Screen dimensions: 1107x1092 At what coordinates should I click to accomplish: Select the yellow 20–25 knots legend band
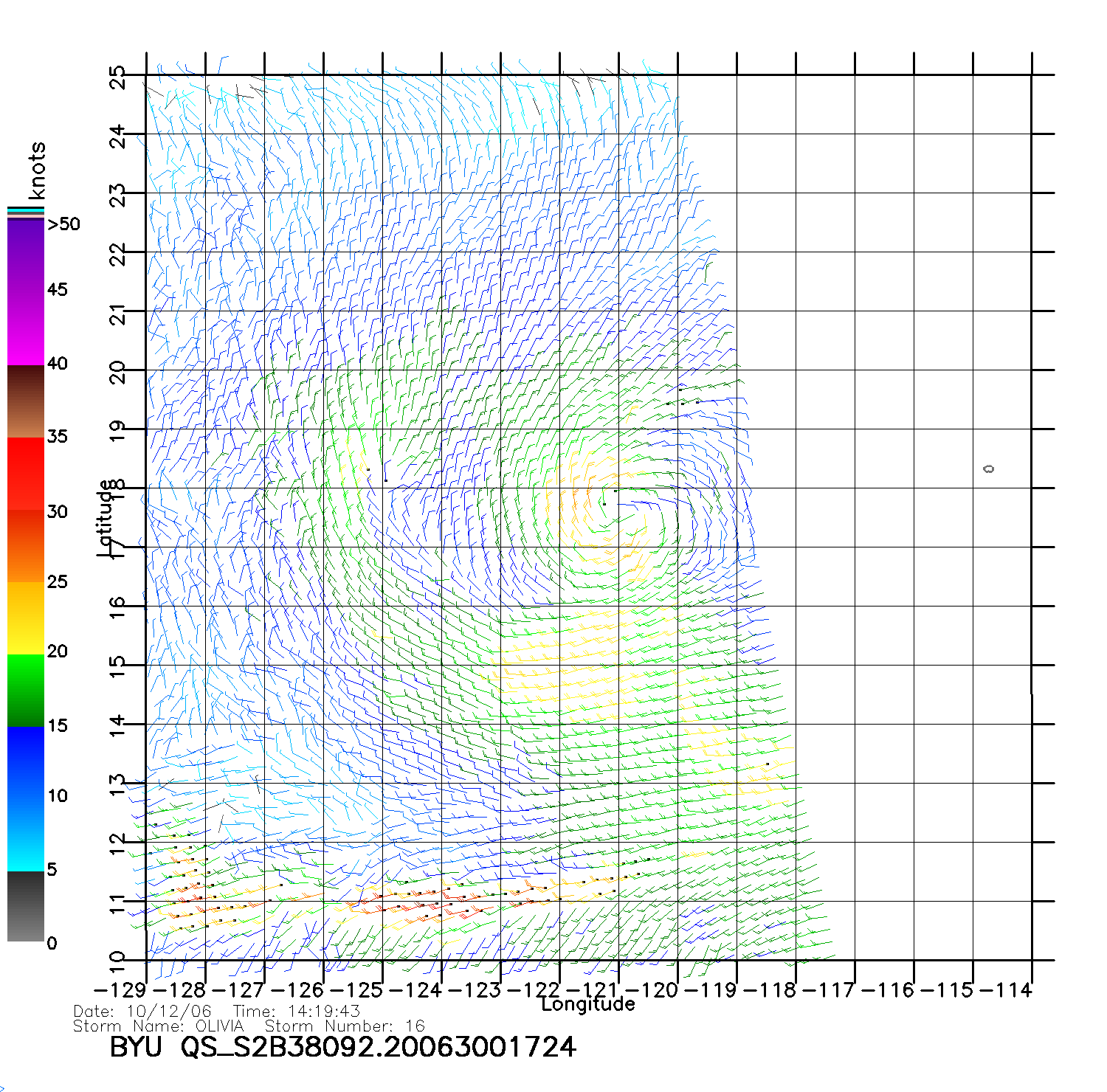26,618
